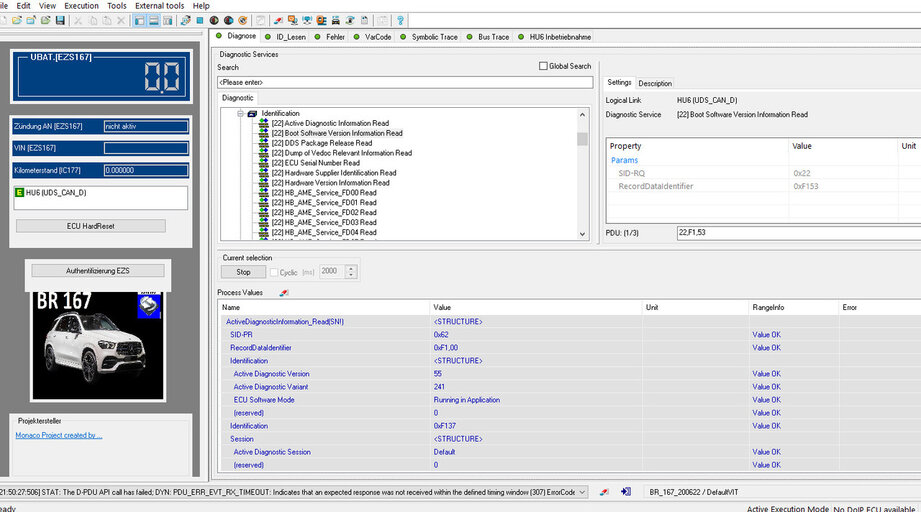This screenshot has height=512, width=921.
Task: Click the eraser icon beside Process Values
Action: pos(283,293)
